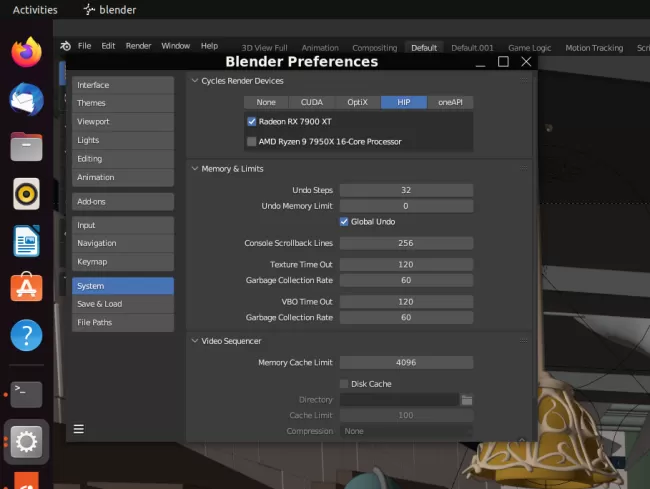The image size is (650, 489).
Task: Enable the Disk Cache checkbox
Action: point(344,384)
